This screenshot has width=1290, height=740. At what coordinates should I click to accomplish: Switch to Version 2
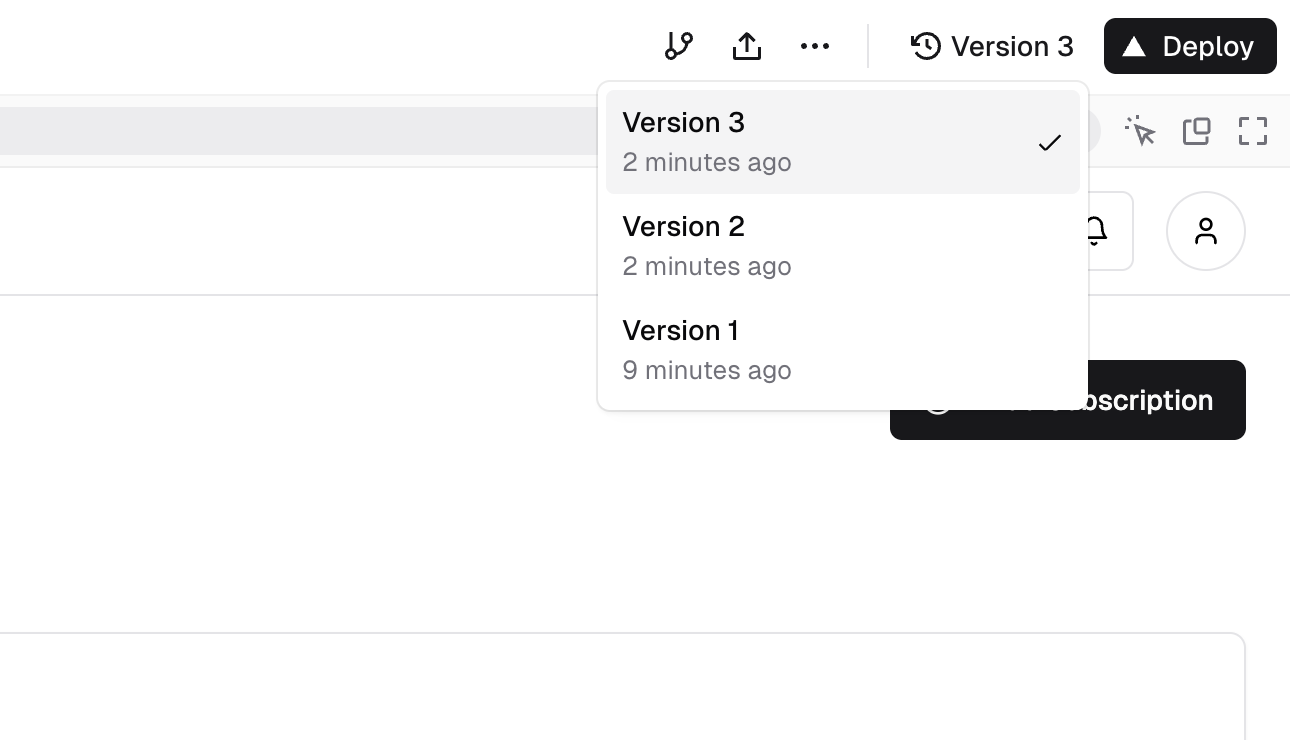pos(843,246)
